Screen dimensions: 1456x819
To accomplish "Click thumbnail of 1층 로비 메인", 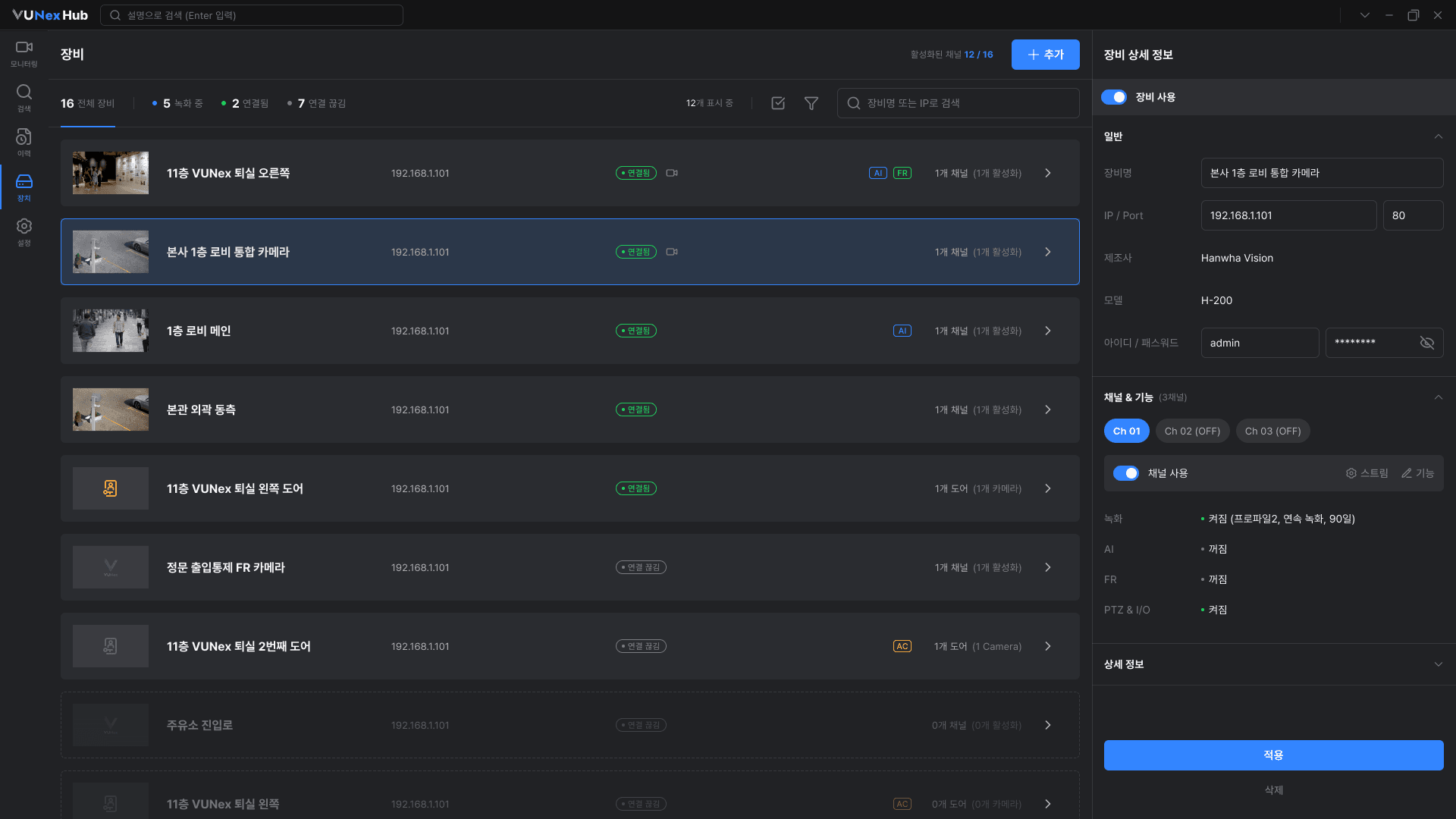I will [111, 331].
